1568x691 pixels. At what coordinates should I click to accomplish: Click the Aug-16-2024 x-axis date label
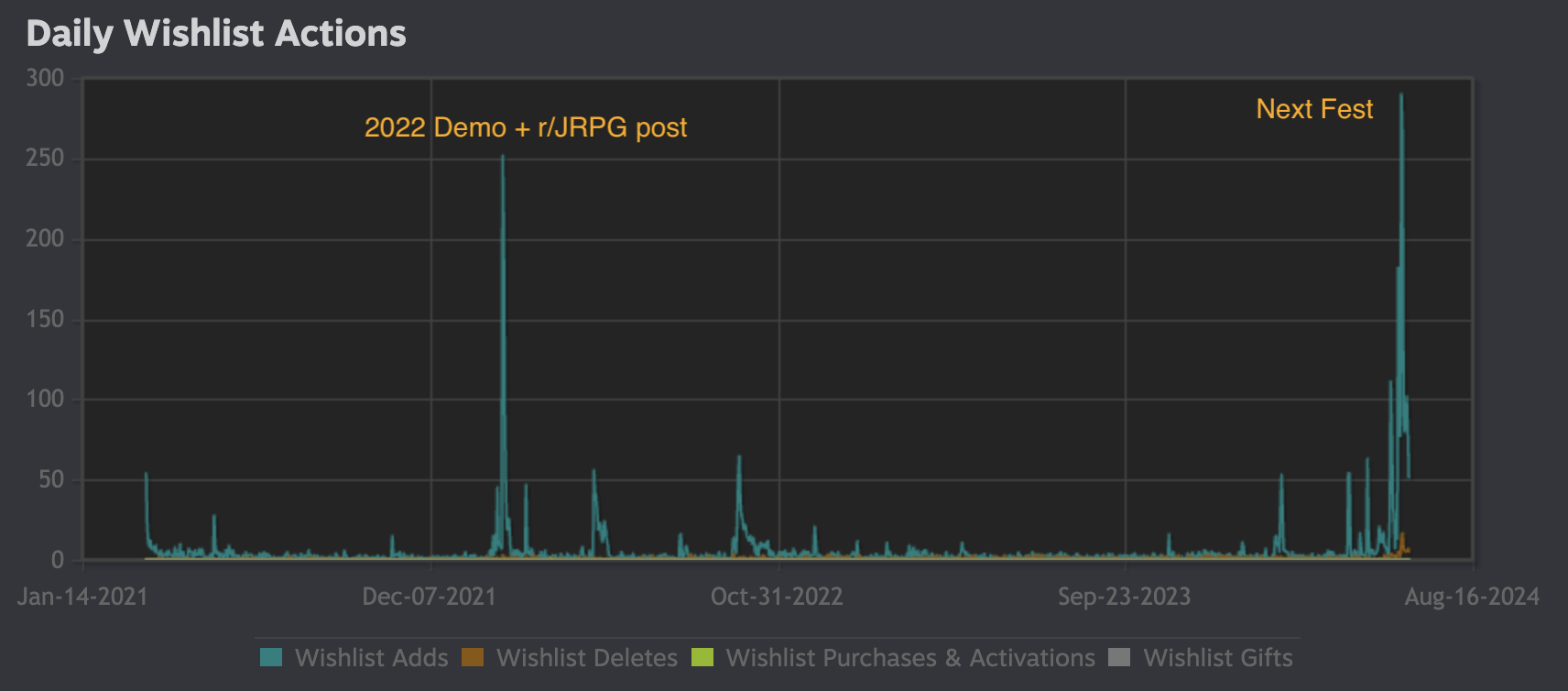coord(1472,597)
